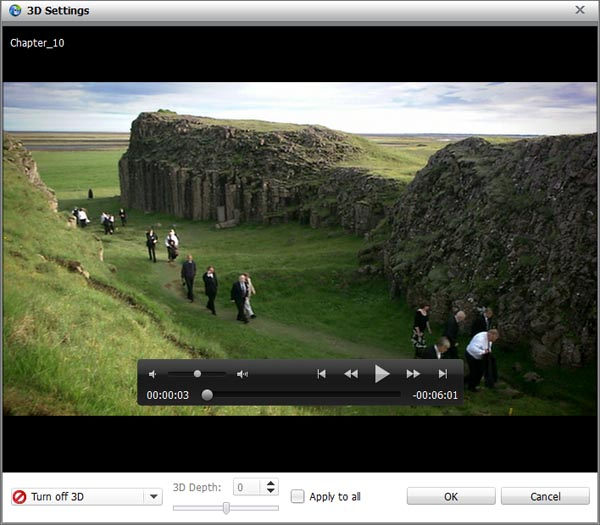Open the Turn off 3D mode dropdown
This screenshot has height=525, width=600.
coord(153,497)
